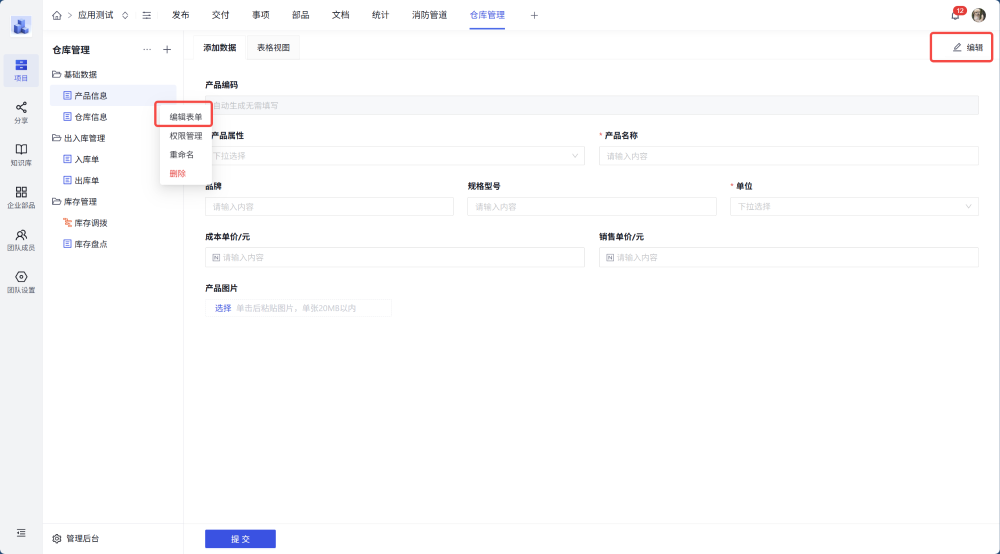Select 编辑表单 in the context menu
This screenshot has height=554, width=1000.
(x=186, y=117)
